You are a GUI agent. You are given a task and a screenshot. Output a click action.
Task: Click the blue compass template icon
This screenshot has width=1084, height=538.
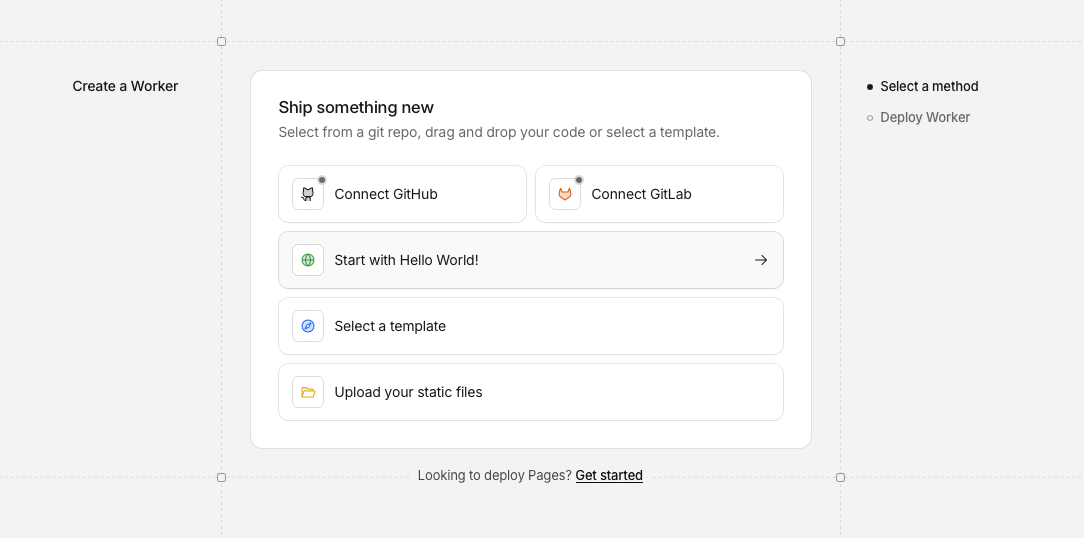[308, 326]
